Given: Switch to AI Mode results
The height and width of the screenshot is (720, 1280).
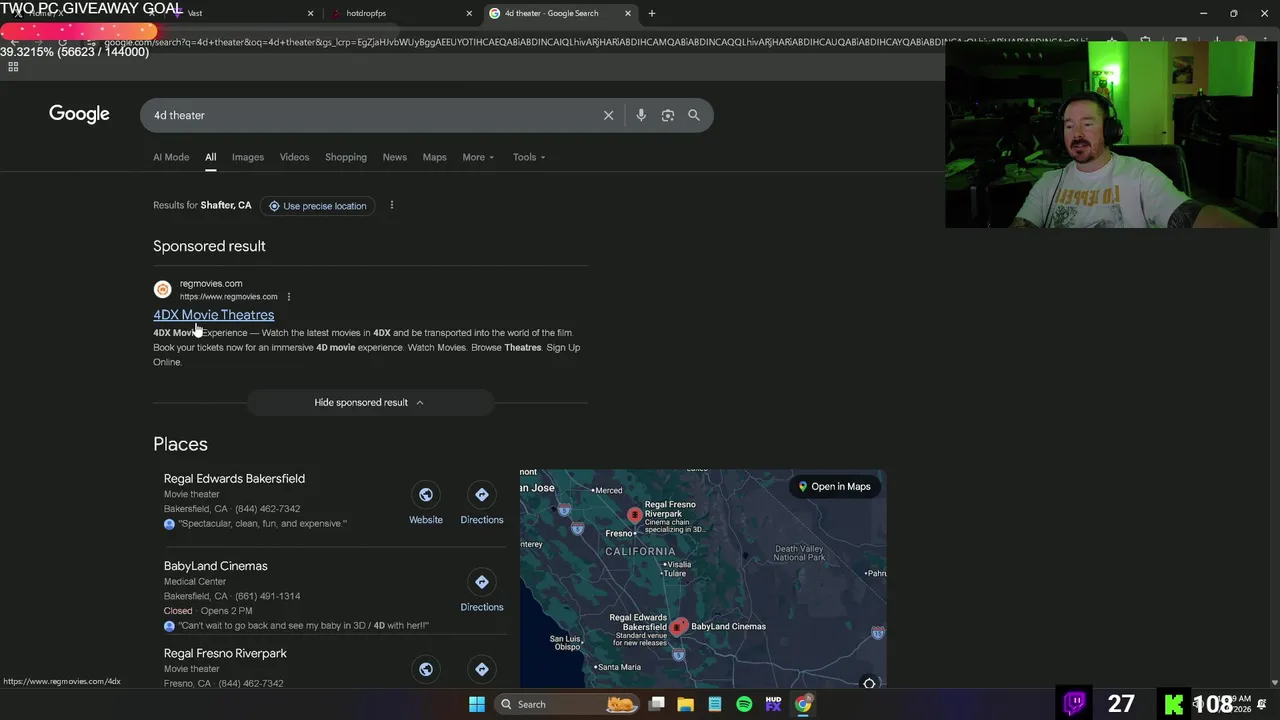Looking at the screenshot, I should tap(171, 157).
